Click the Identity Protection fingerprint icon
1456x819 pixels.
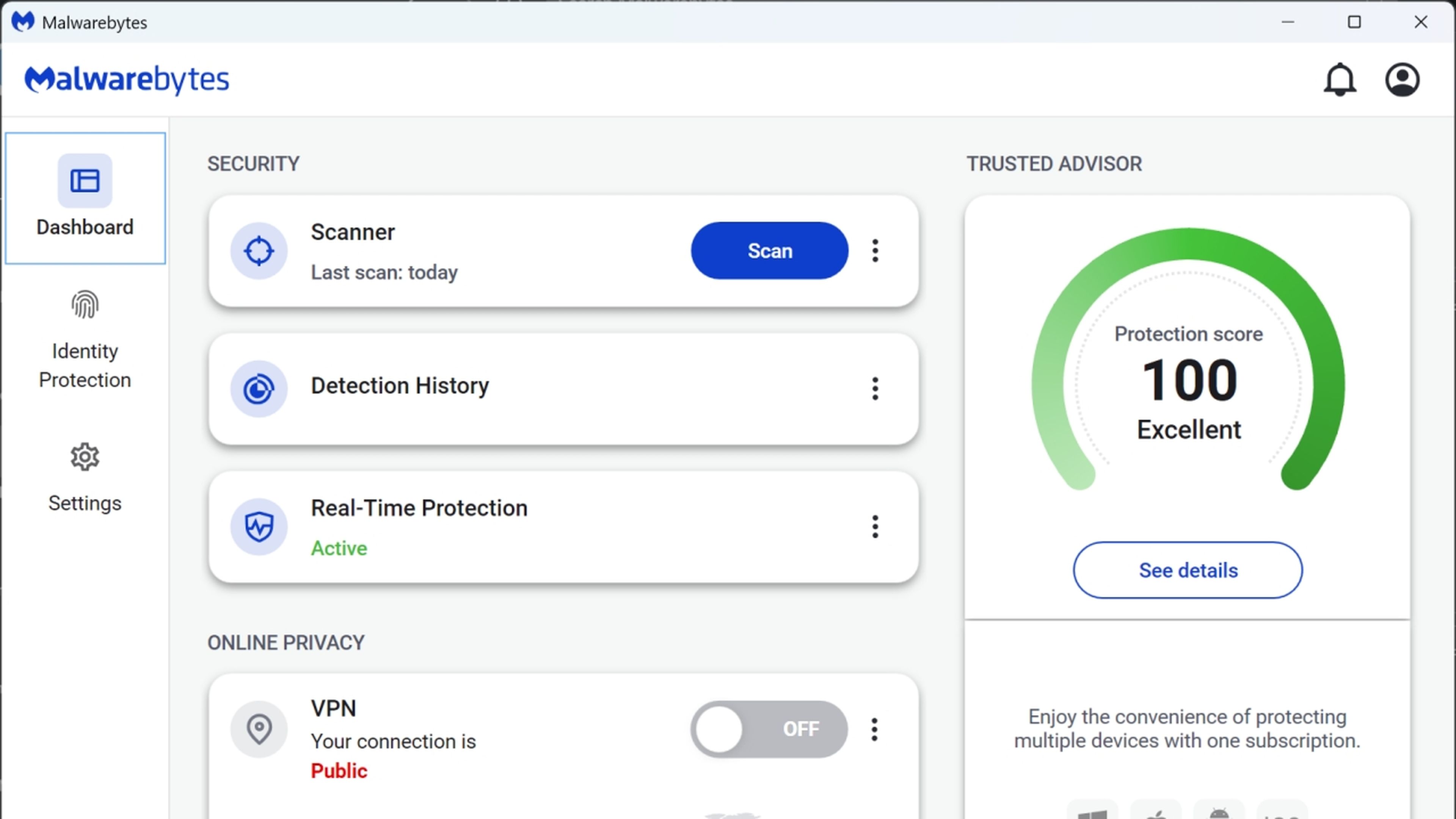tap(85, 304)
